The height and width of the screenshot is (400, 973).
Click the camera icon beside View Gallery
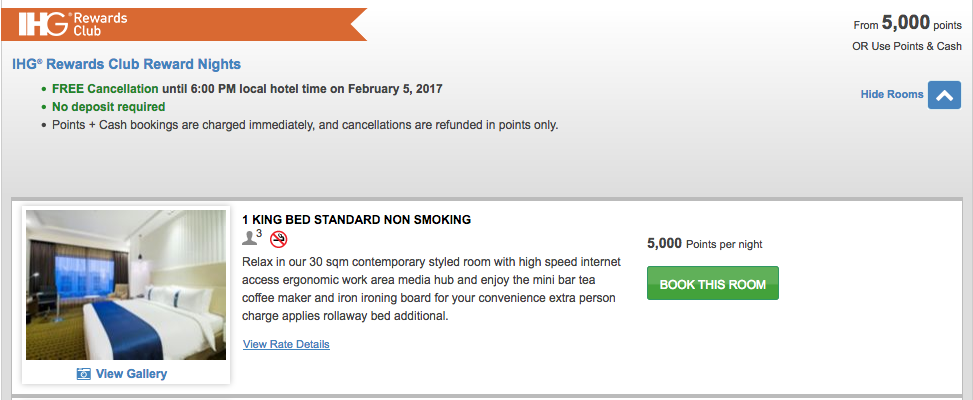click(84, 374)
